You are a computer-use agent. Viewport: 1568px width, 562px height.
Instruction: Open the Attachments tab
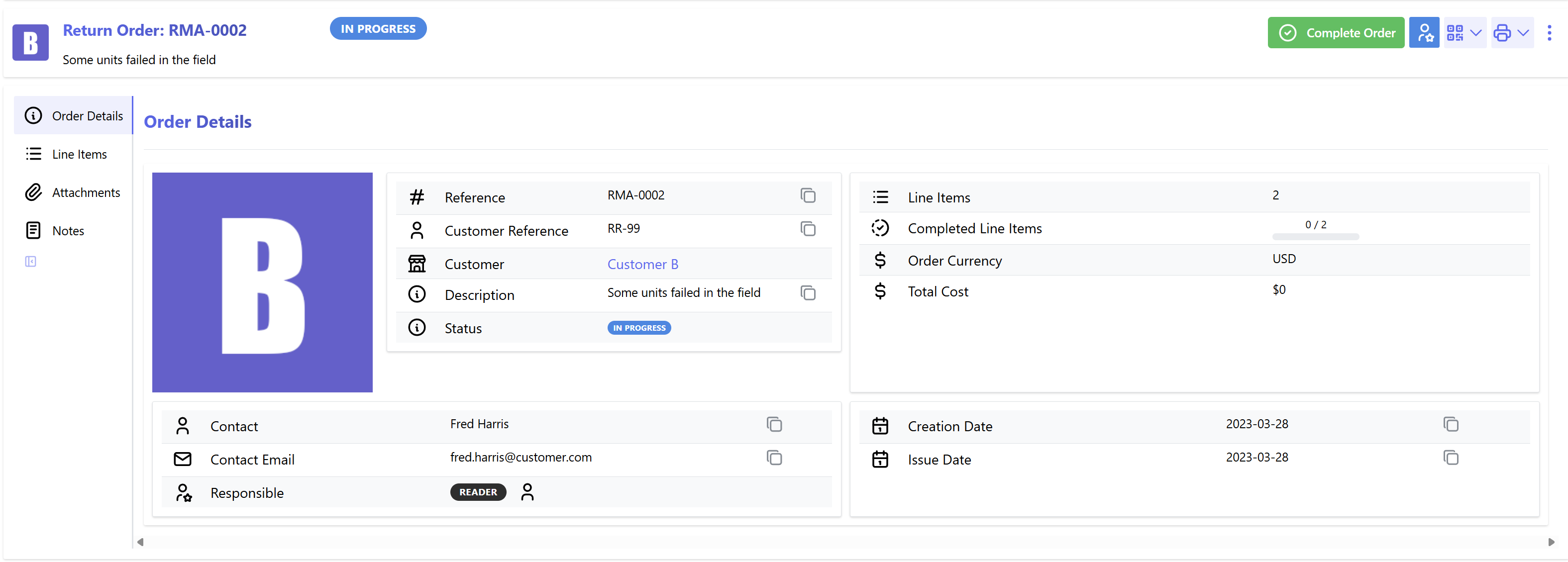coord(86,193)
